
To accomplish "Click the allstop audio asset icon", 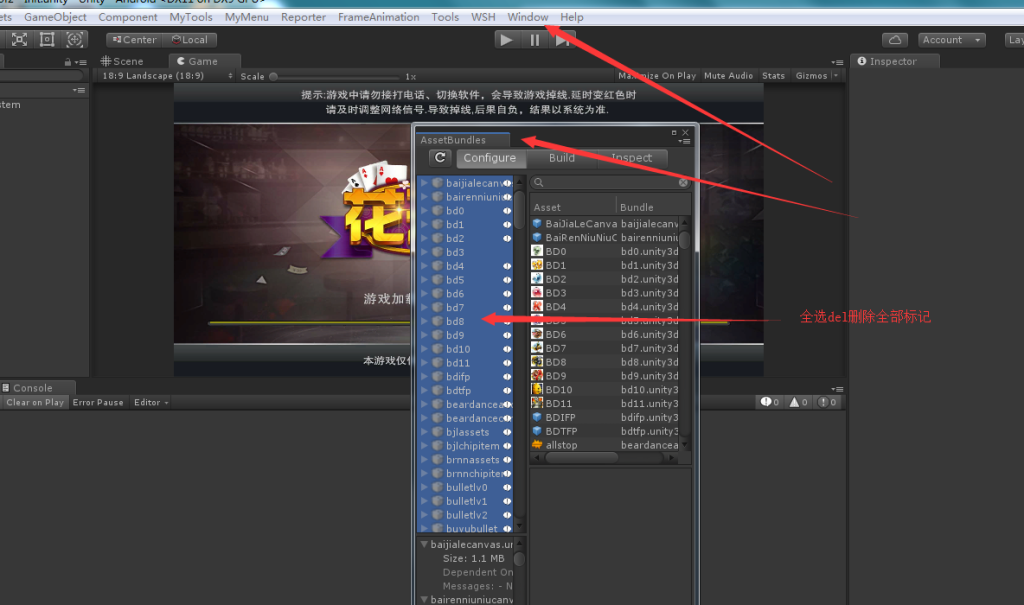I will (537, 444).
